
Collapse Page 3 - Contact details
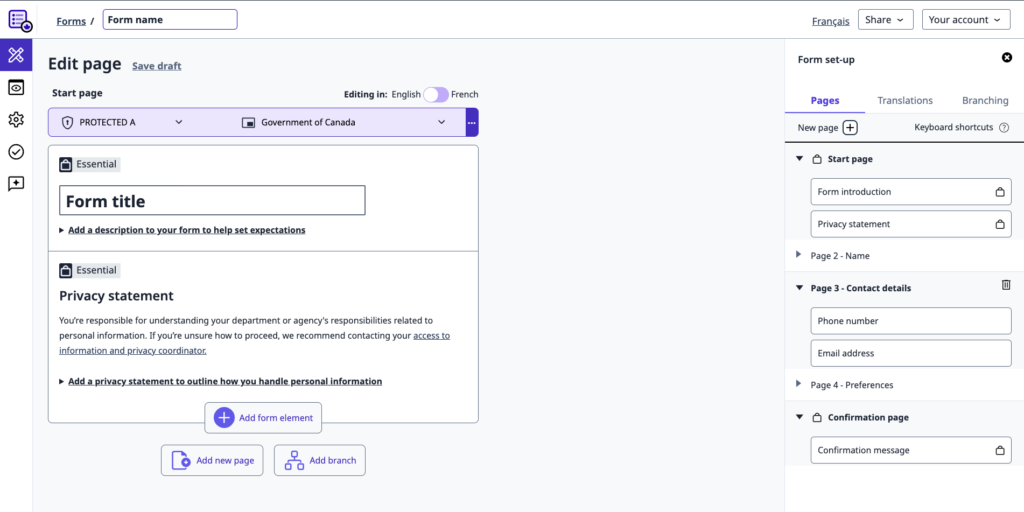pos(799,287)
